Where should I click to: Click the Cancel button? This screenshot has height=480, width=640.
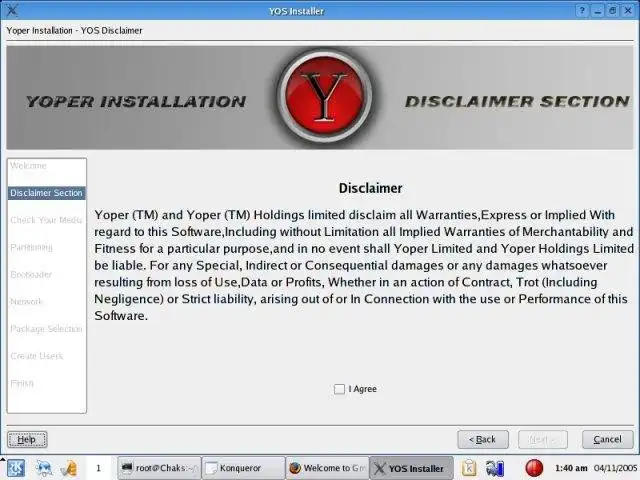pos(607,440)
